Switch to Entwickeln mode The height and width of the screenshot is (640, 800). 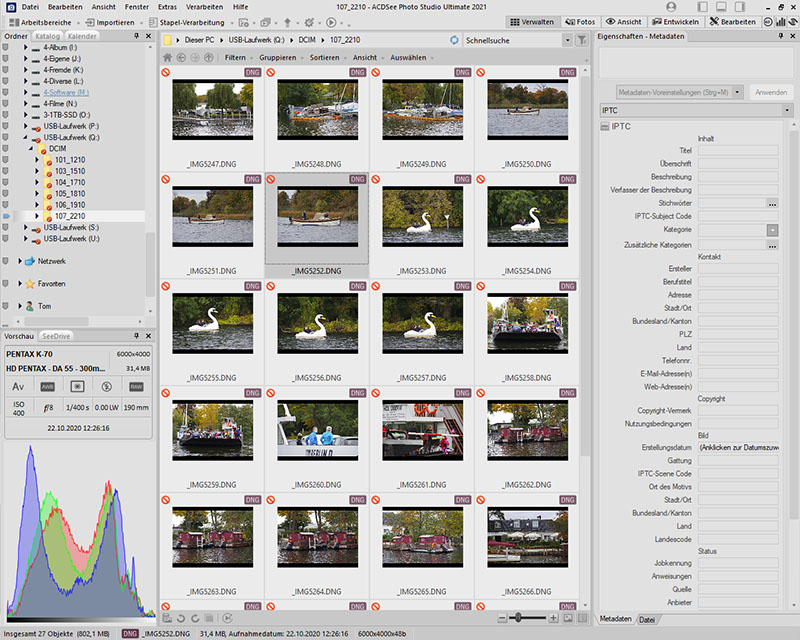(x=677, y=21)
